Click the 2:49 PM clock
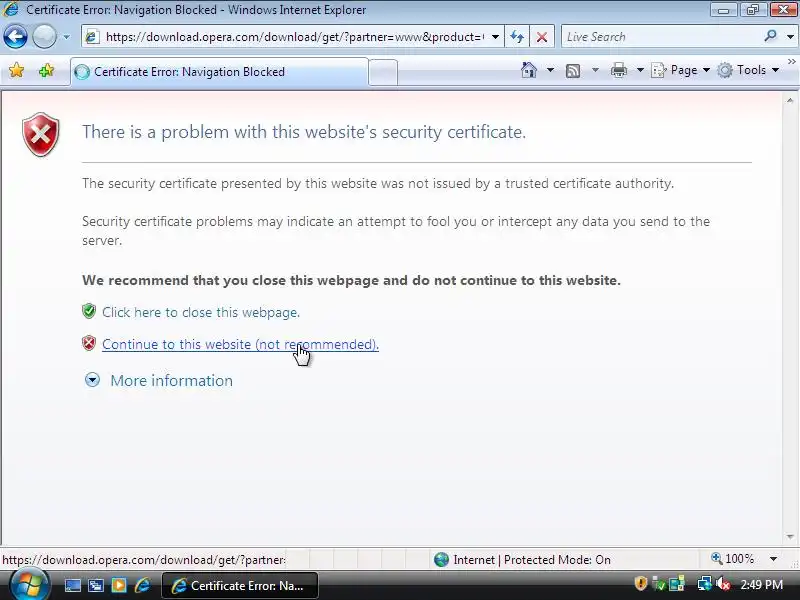Viewport: 800px width, 600px height. click(761, 585)
